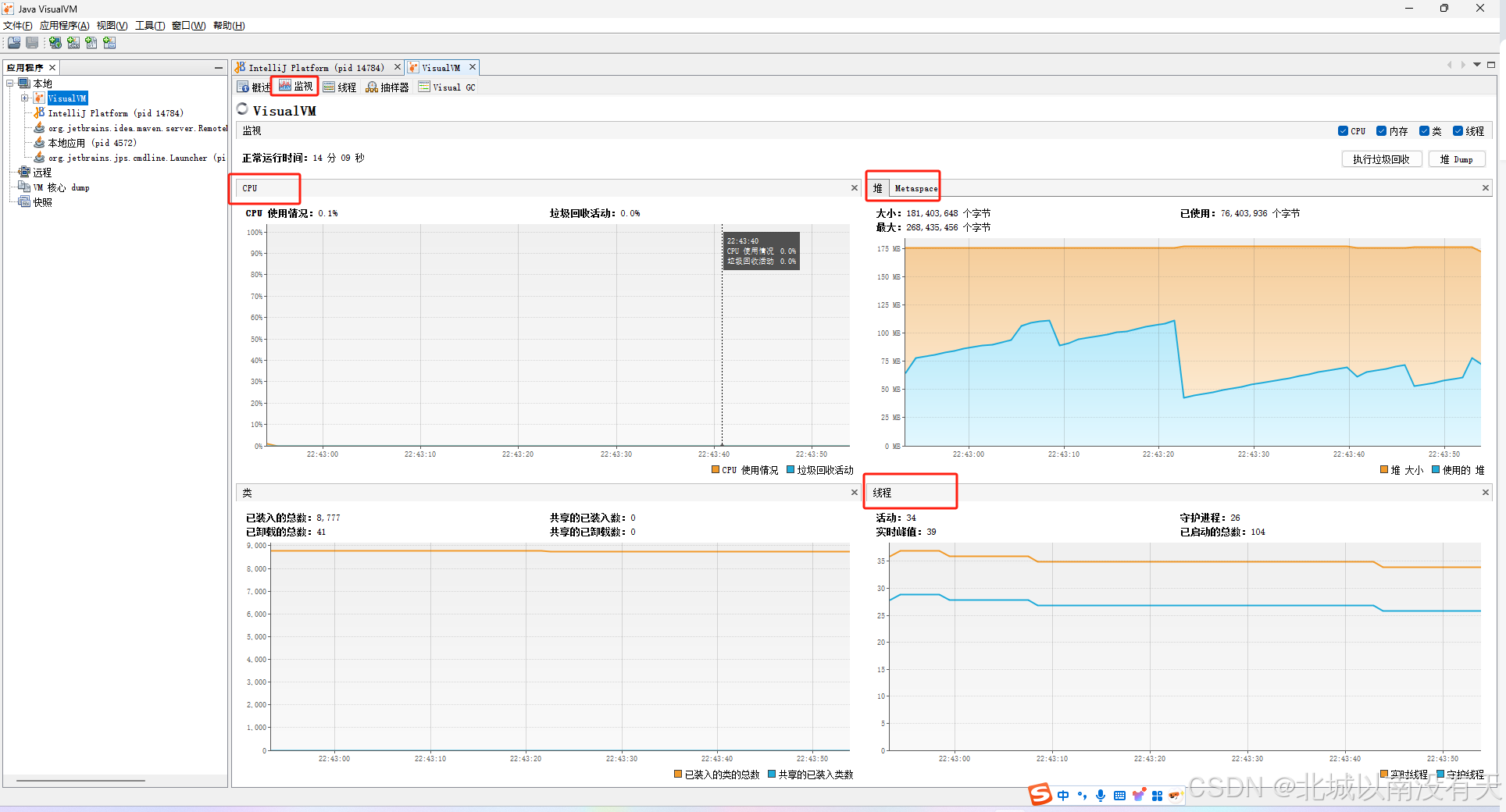Toggle the 中 Chinese/English input mode icon
This screenshot has width=1506, height=812.
[x=1063, y=796]
